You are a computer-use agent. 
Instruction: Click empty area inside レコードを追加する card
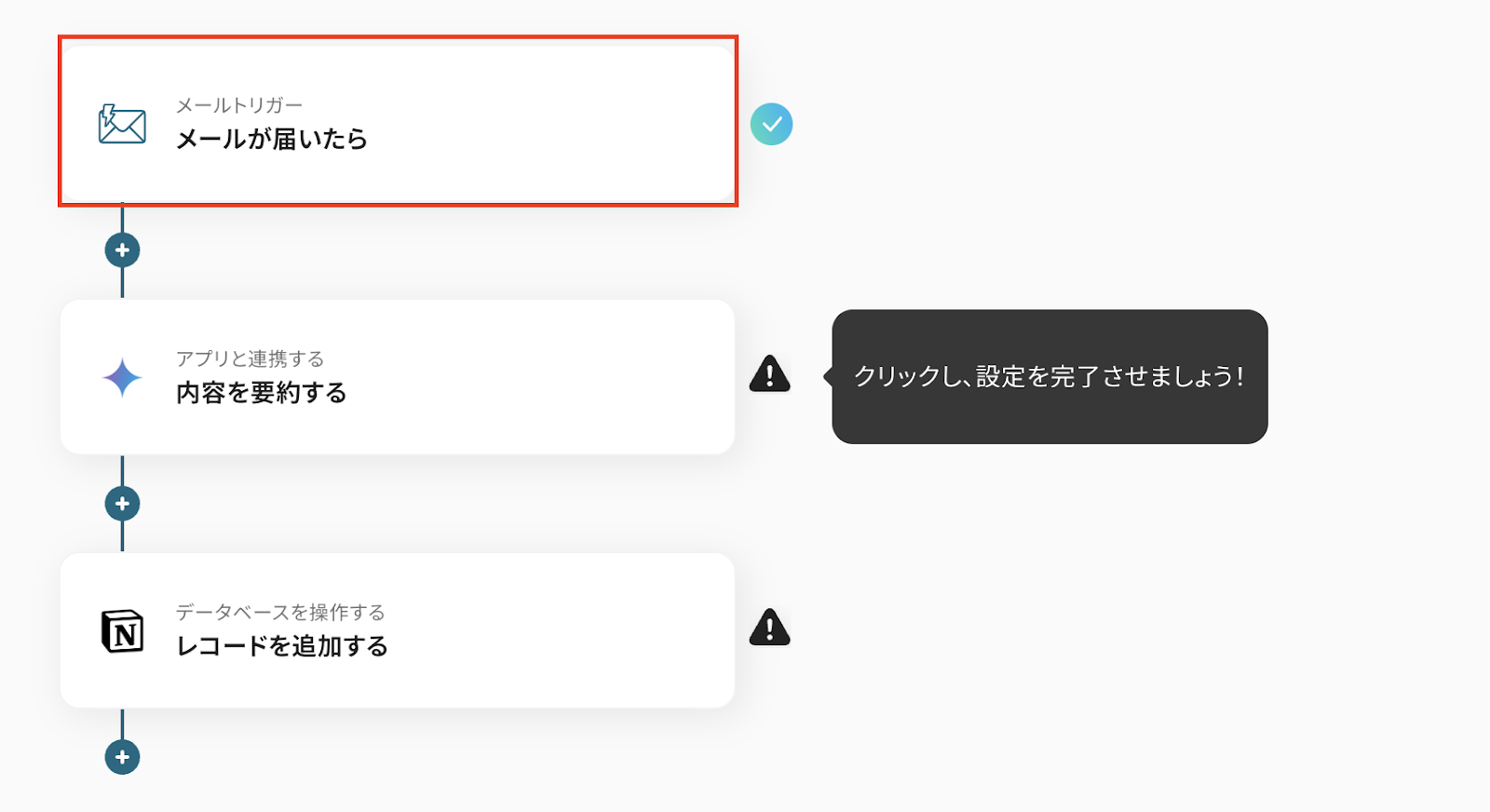coord(549,630)
